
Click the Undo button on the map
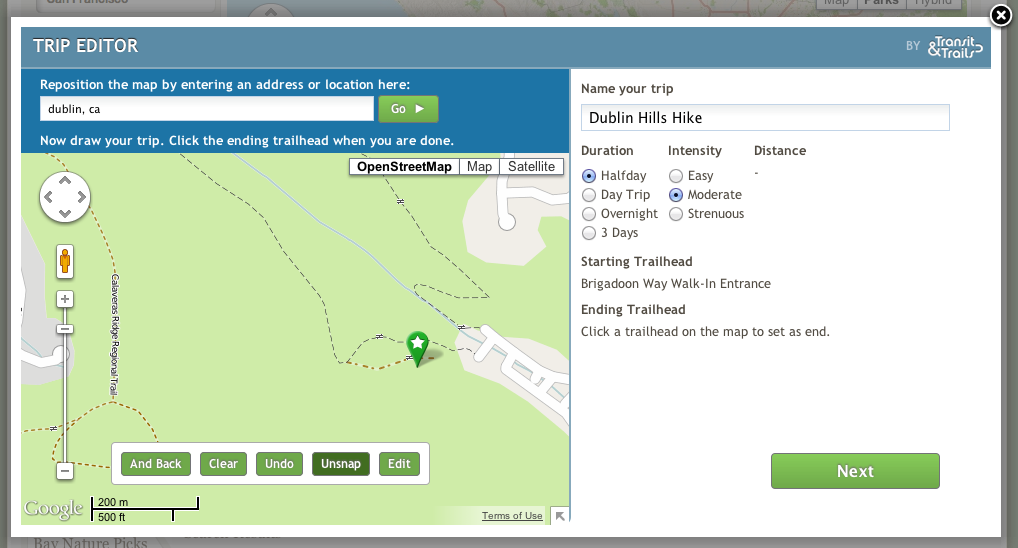(x=279, y=464)
